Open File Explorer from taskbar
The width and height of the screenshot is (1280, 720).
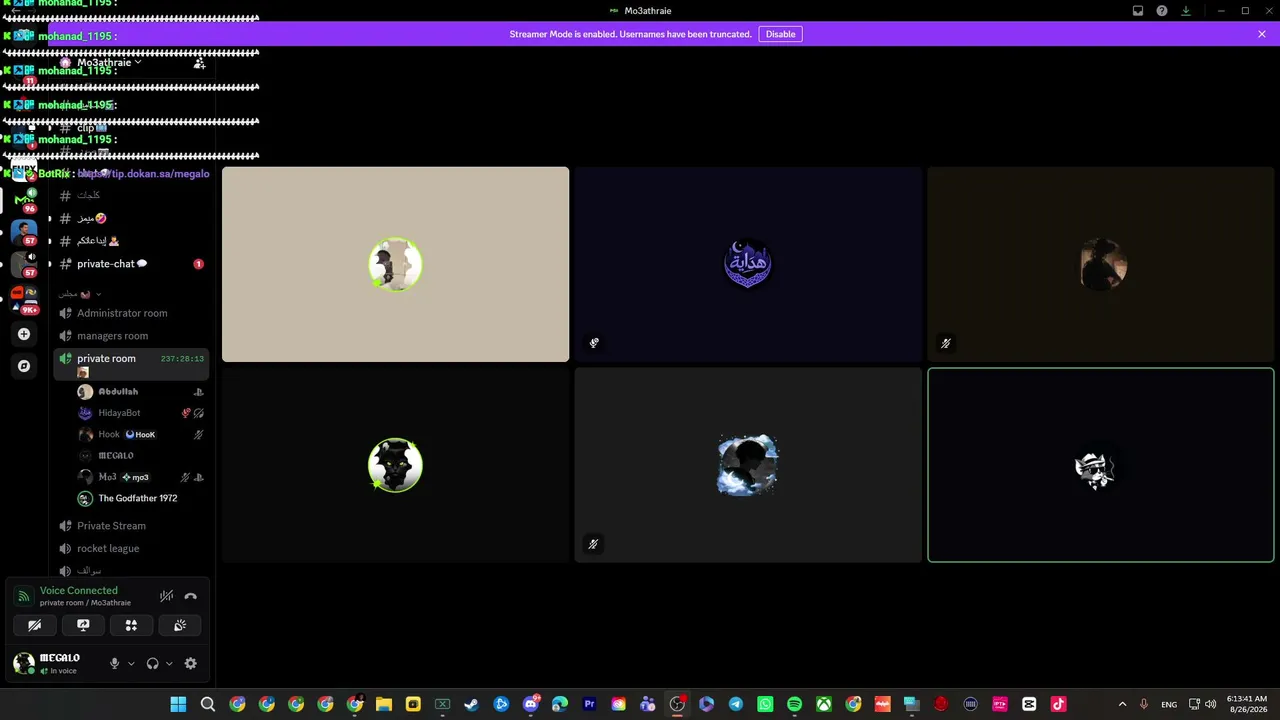[x=384, y=704]
